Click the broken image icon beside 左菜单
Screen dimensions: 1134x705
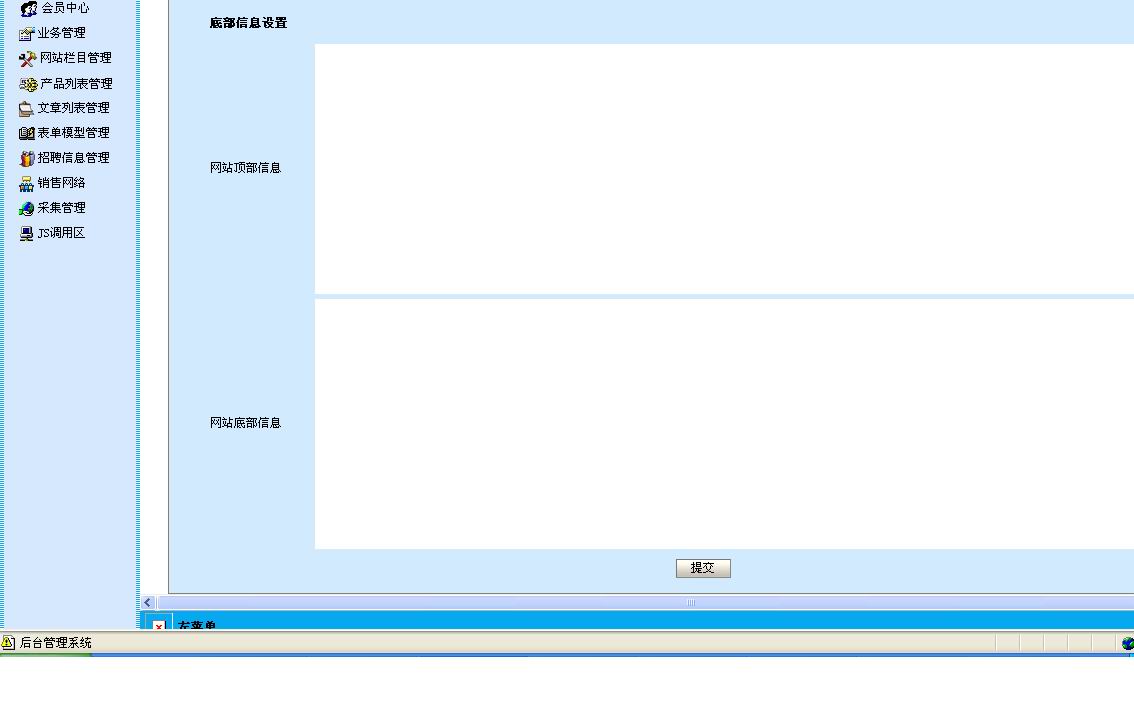(x=159, y=625)
